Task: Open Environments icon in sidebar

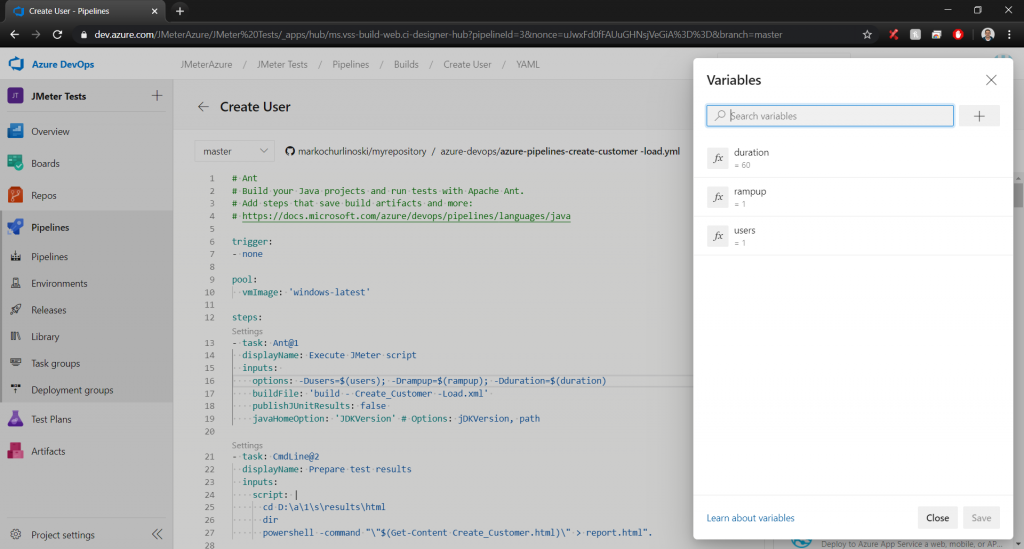Action: pos(16,283)
